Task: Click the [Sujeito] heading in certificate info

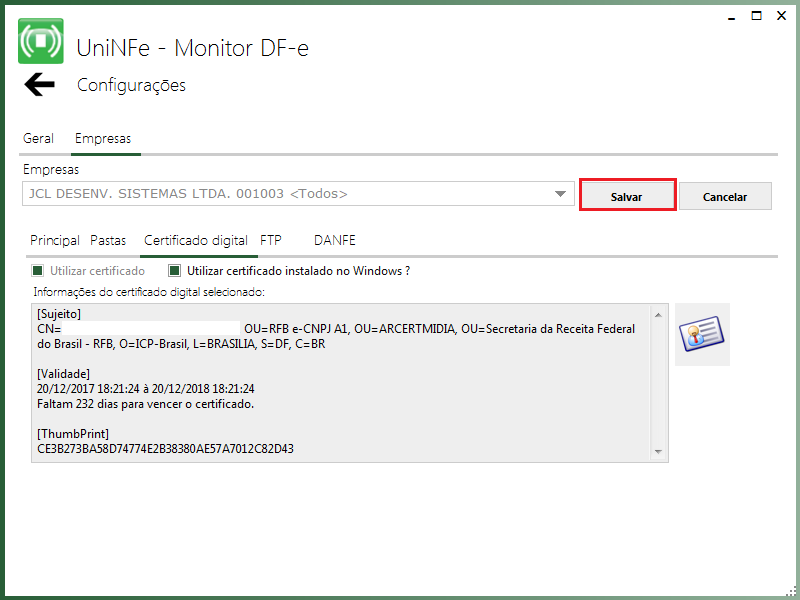Action: point(59,314)
